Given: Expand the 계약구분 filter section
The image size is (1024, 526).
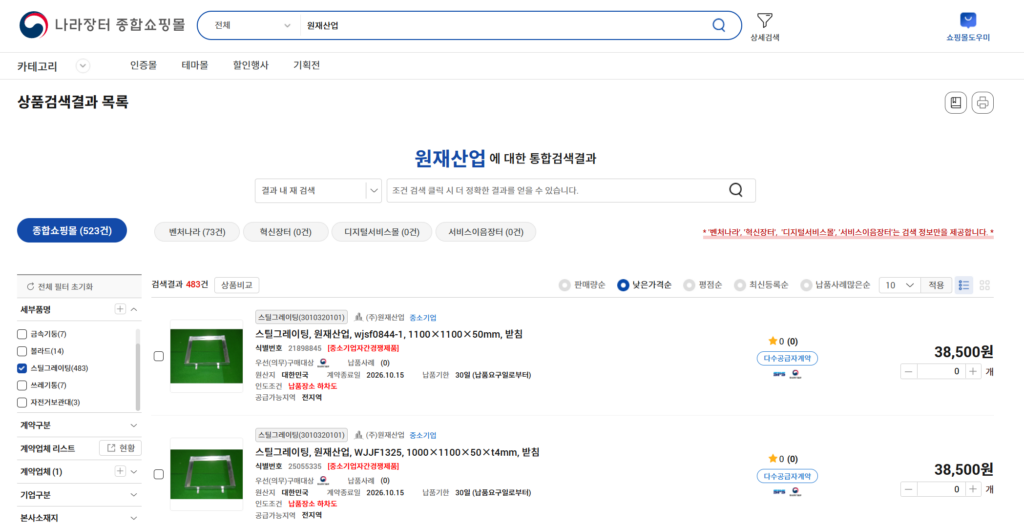Looking at the screenshot, I should (x=133, y=425).
